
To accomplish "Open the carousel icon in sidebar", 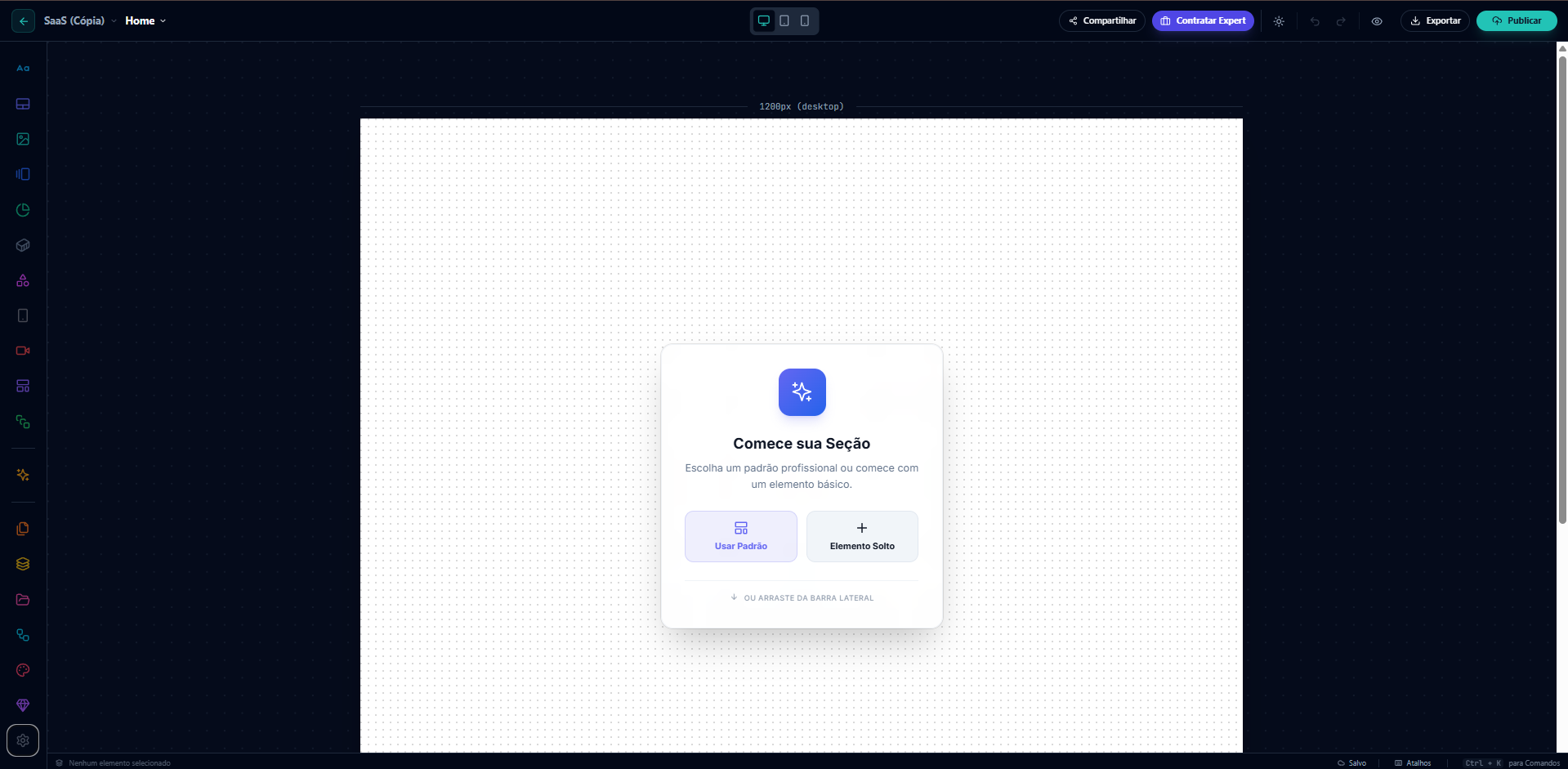I will tap(23, 174).
